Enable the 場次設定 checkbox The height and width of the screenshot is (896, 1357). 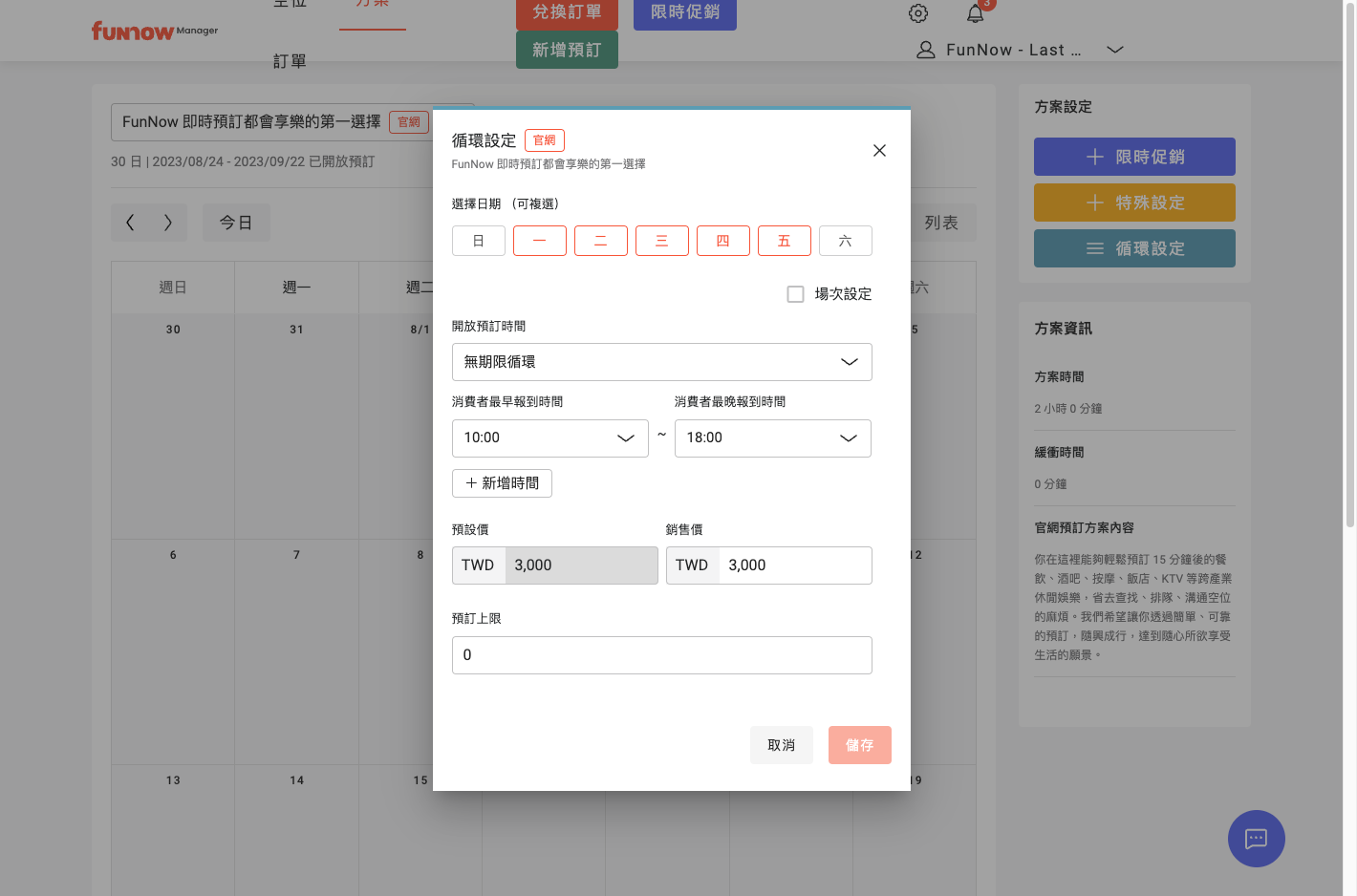click(x=795, y=294)
